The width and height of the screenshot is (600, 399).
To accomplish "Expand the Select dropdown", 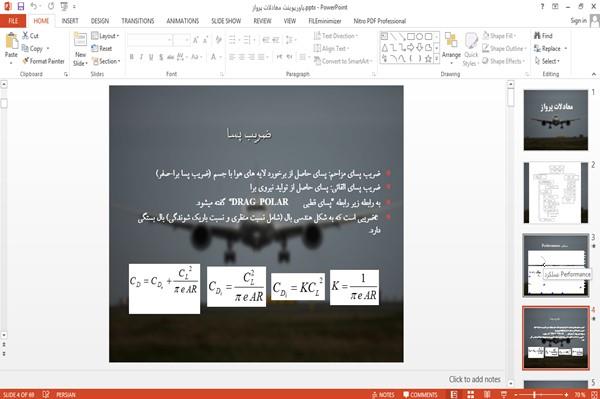I will [547, 61].
